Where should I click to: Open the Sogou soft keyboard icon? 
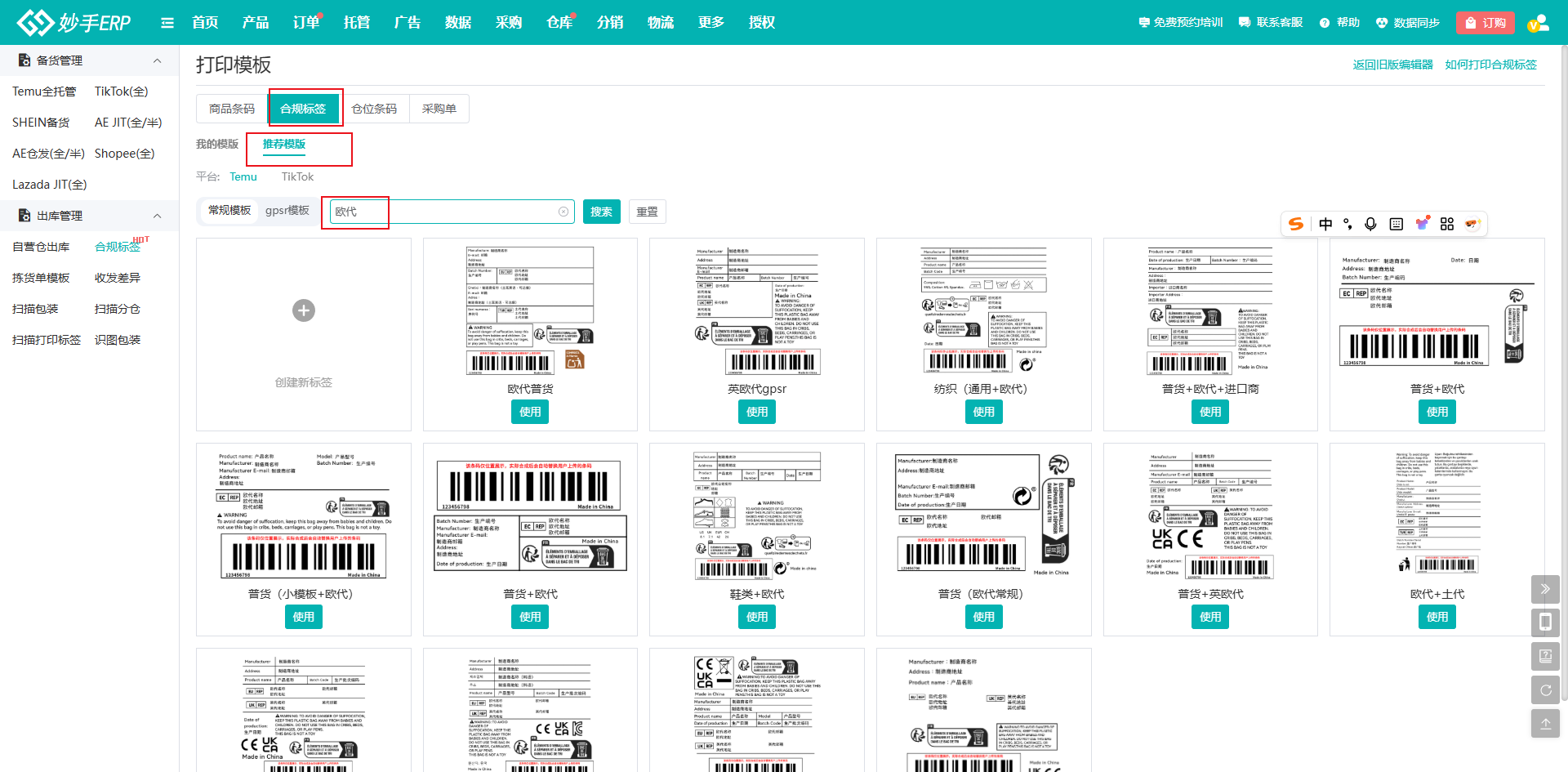(x=1396, y=224)
